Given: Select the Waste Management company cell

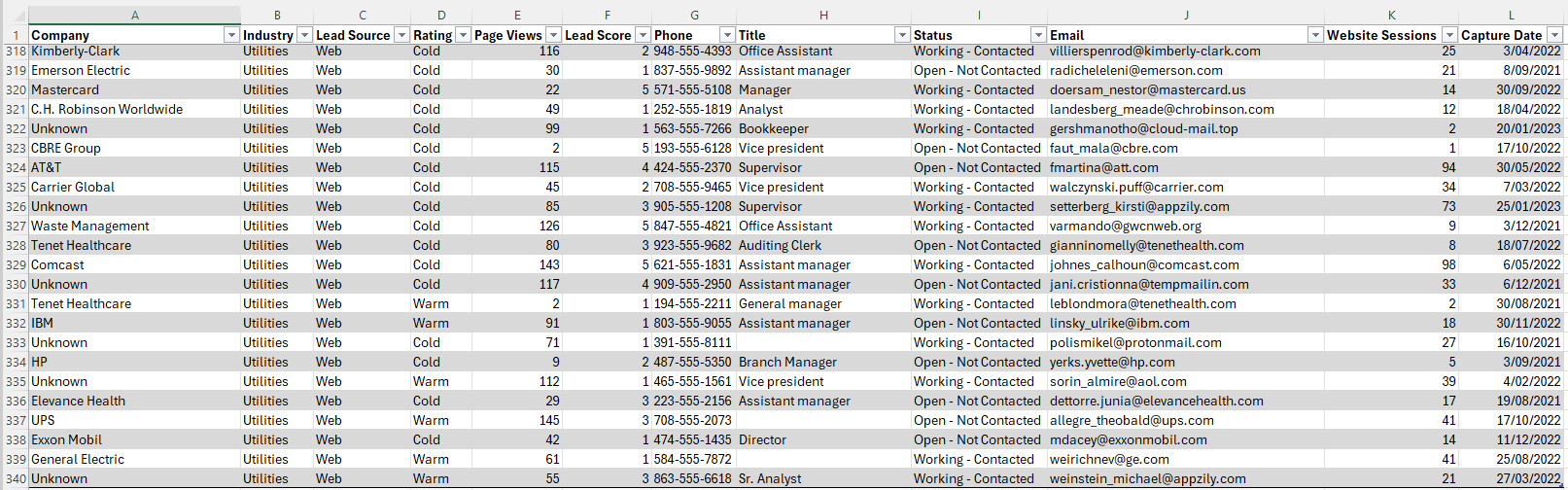Looking at the screenshot, I should click(x=135, y=226).
